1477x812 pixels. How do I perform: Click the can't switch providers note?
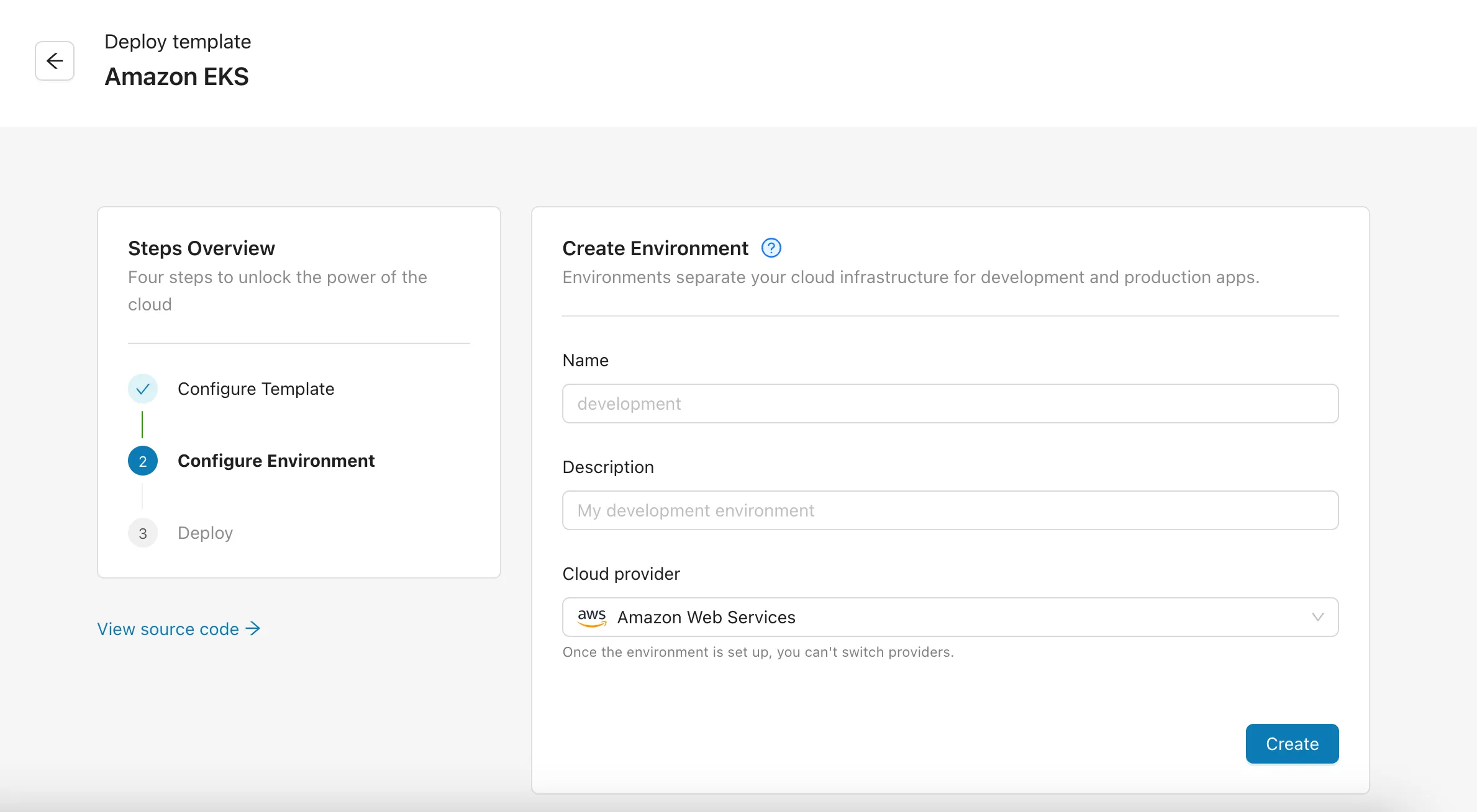[758, 652]
